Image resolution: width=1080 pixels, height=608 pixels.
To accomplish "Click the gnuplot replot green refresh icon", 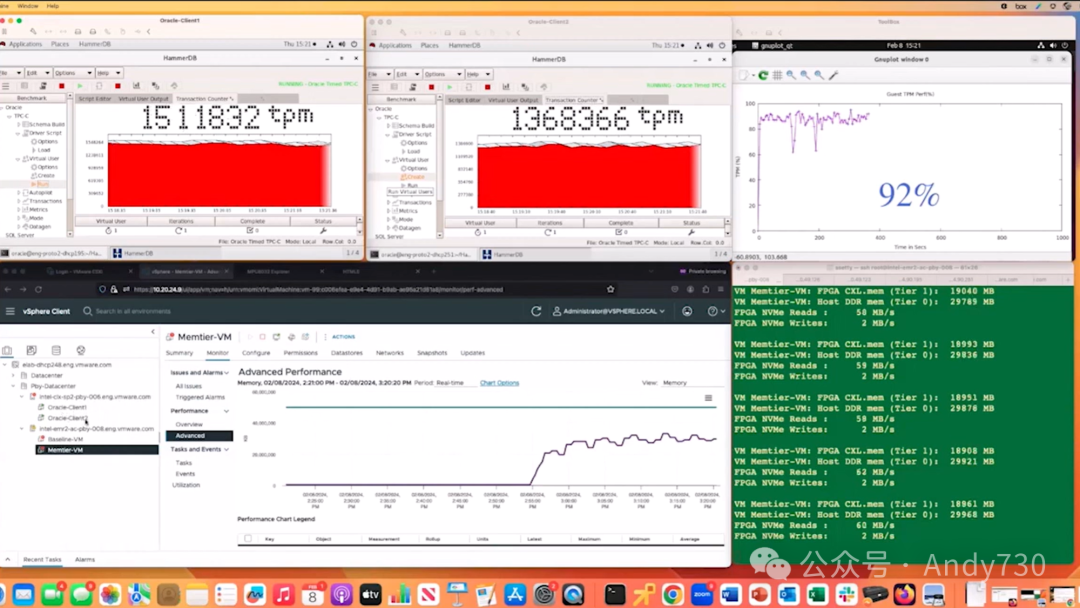I will tap(763, 75).
